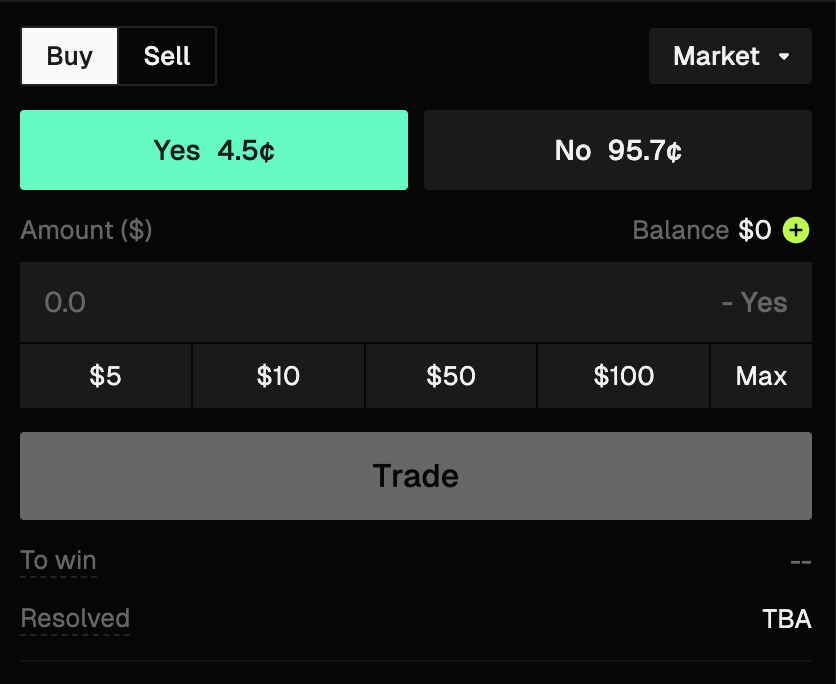836x684 pixels.
Task: Select the No 95.7¢ outcome
Action: (x=618, y=150)
